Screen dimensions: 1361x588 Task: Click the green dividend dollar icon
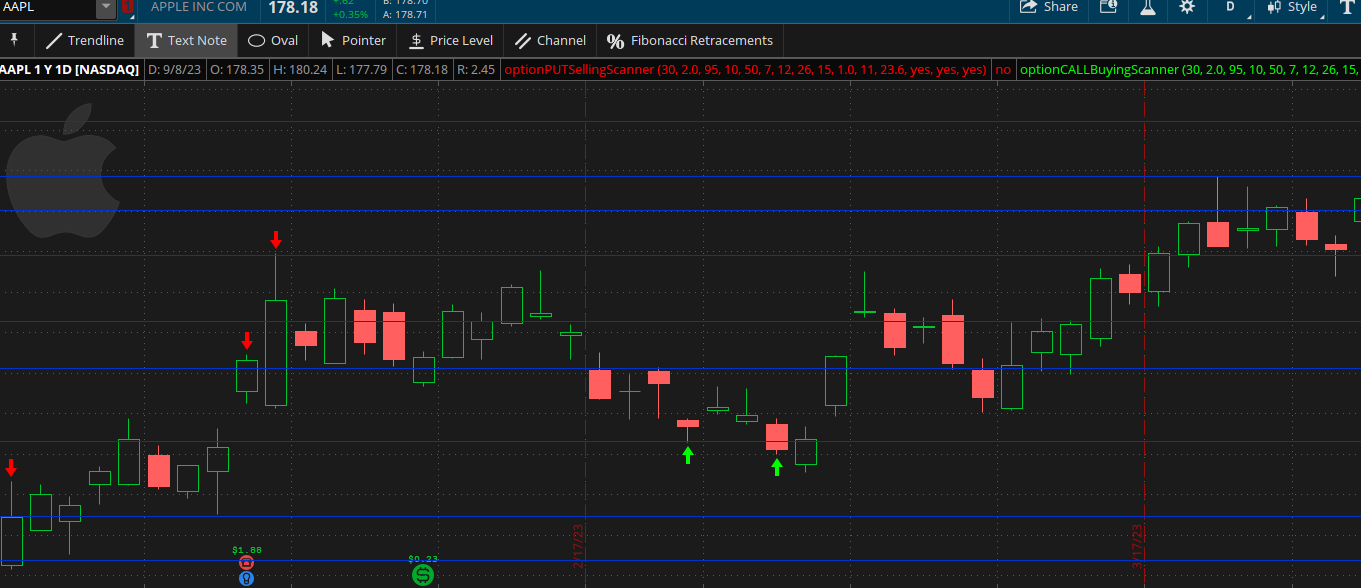(x=423, y=575)
